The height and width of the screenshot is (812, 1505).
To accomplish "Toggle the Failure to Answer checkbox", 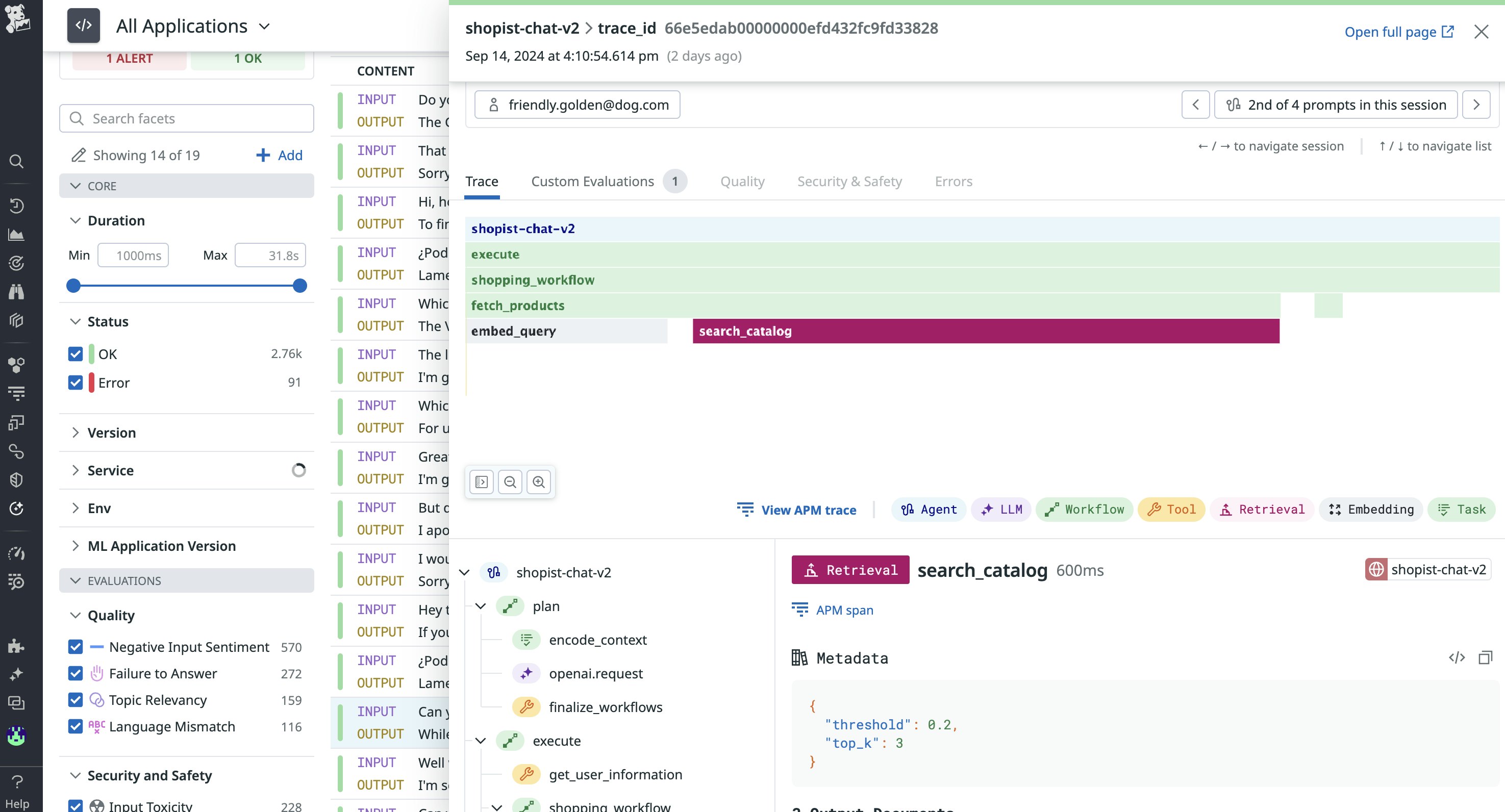I will [x=76, y=674].
